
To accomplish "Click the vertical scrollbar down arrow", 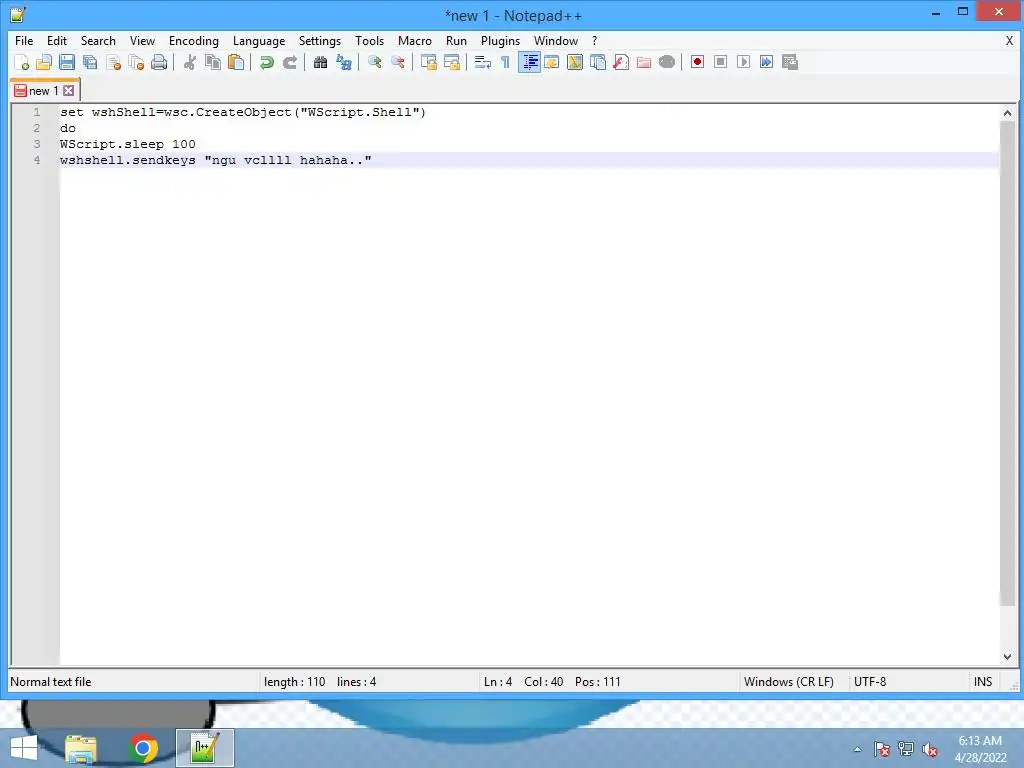I will pos(1007,656).
